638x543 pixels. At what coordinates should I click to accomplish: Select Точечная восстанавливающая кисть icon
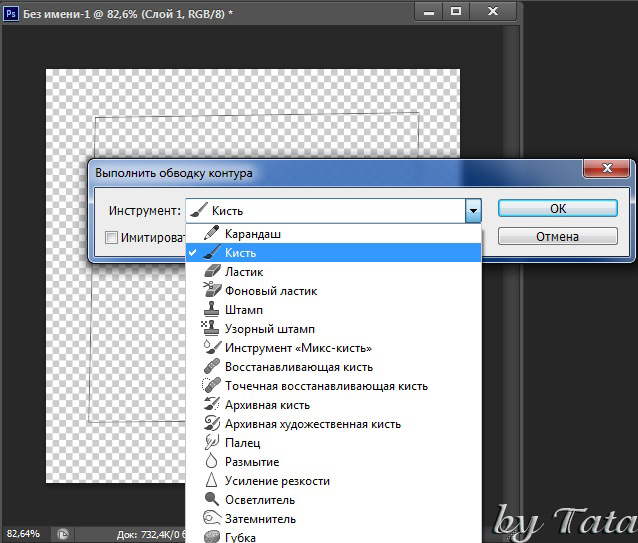[x=211, y=385]
